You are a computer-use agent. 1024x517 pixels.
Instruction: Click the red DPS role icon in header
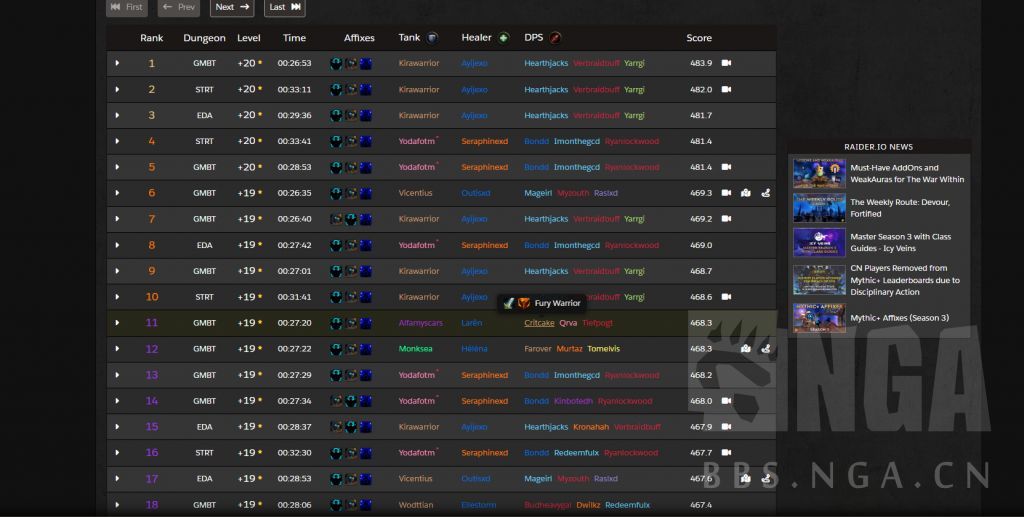click(555, 38)
